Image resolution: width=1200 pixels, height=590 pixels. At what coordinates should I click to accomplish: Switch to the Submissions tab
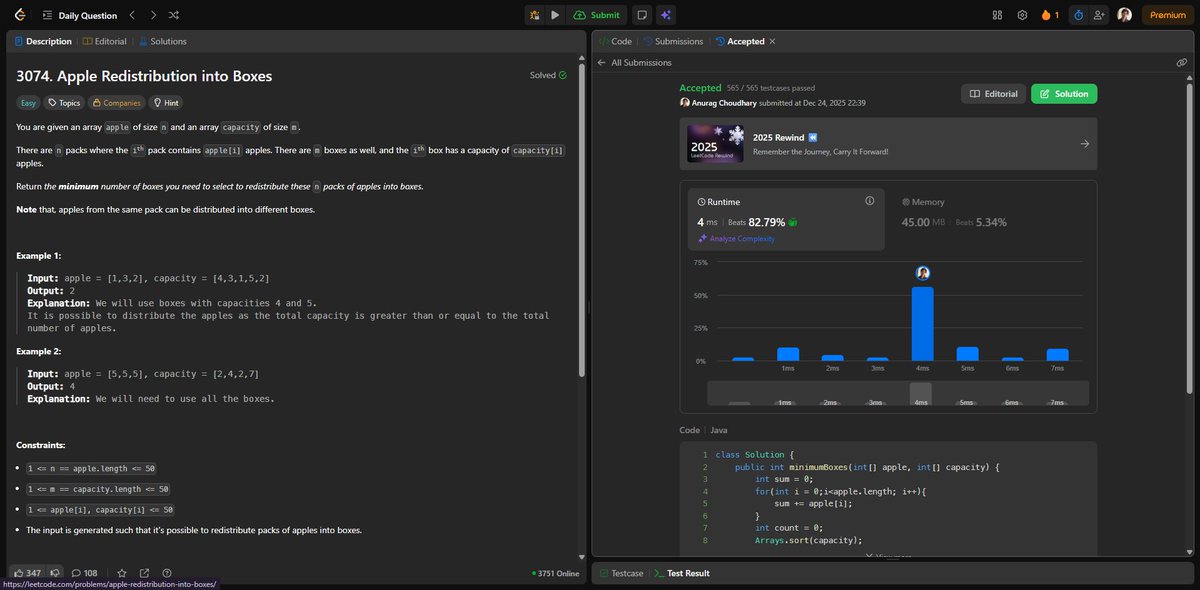tap(673, 41)
